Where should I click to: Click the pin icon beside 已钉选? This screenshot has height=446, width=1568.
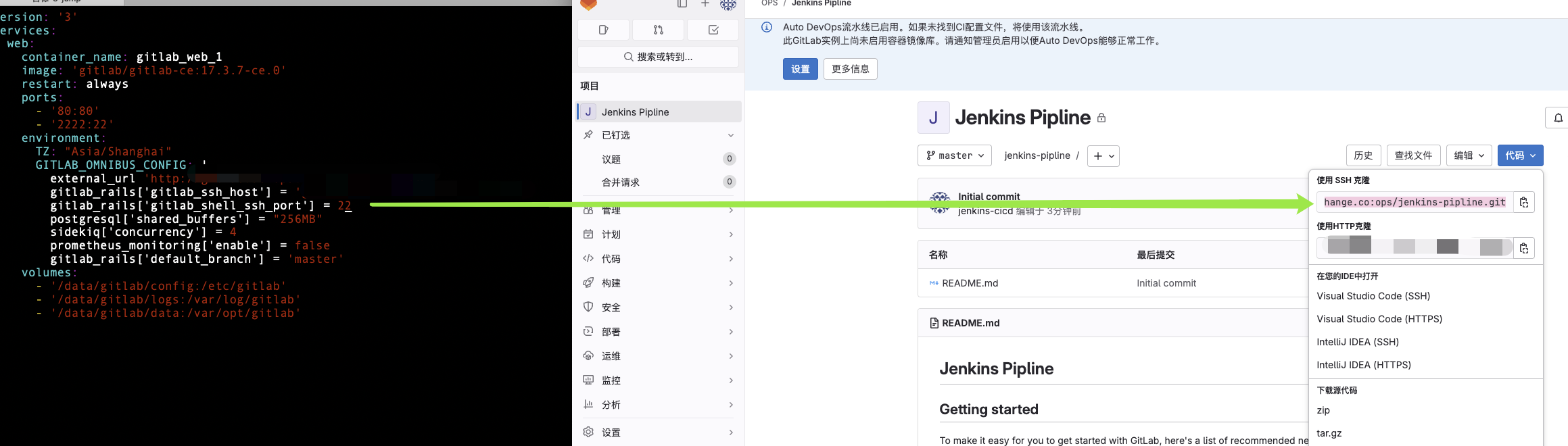[588, 135]
